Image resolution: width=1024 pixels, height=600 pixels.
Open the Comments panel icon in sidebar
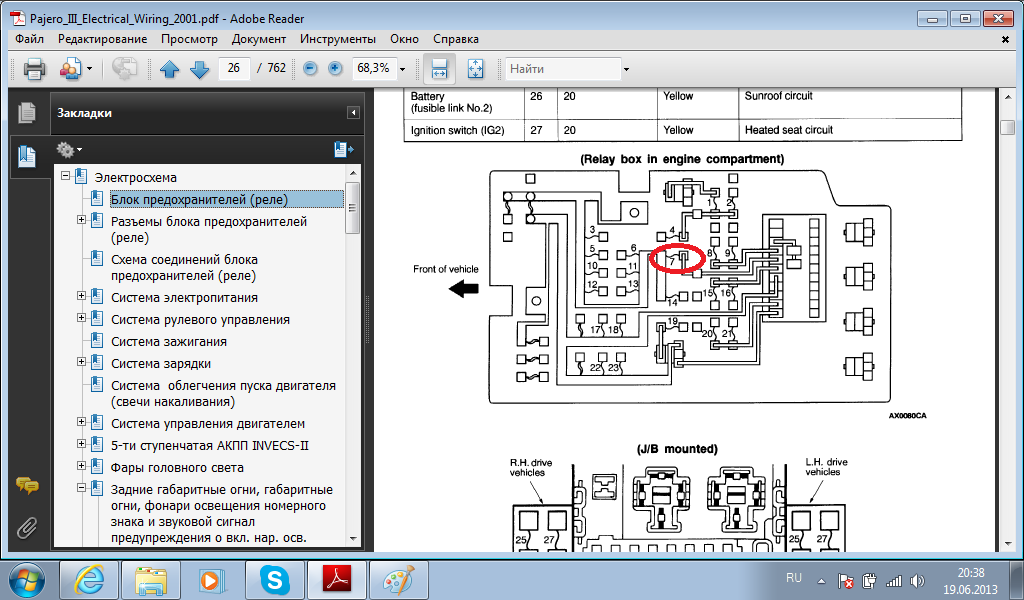(27, 486)
